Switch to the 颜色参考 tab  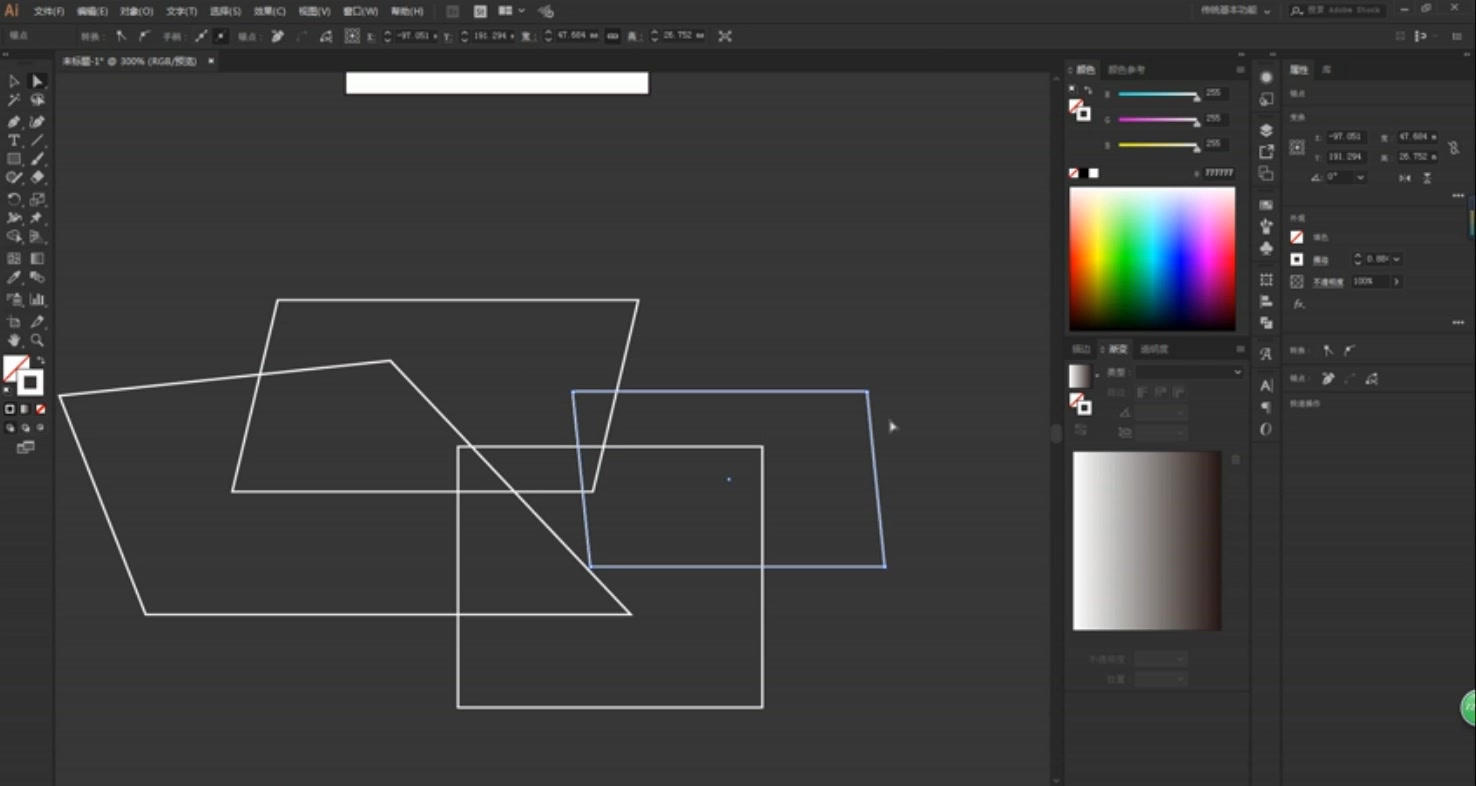pos(1127,70)
